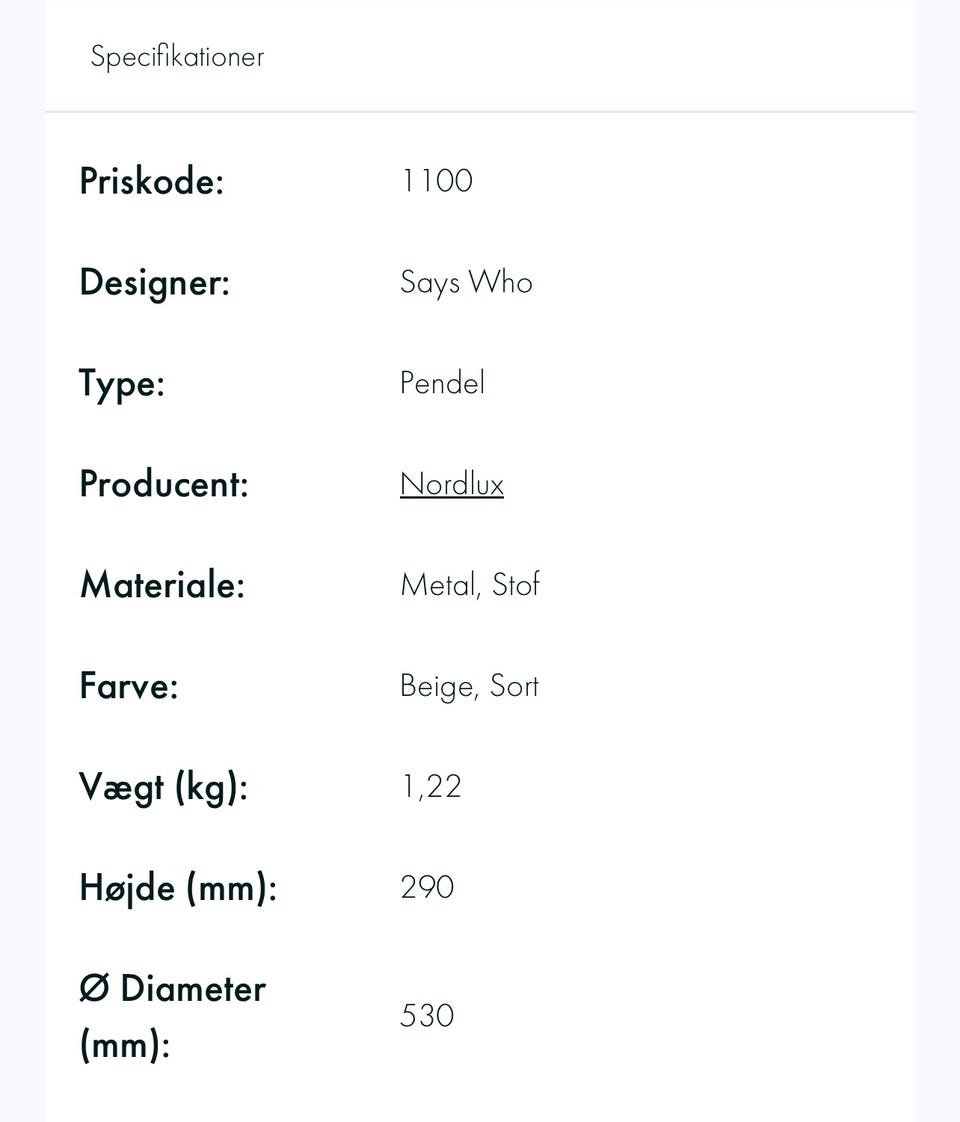Click the Beige, Sort color value
The width and height of the screenshot is (960, 1122).
[469, 686]
